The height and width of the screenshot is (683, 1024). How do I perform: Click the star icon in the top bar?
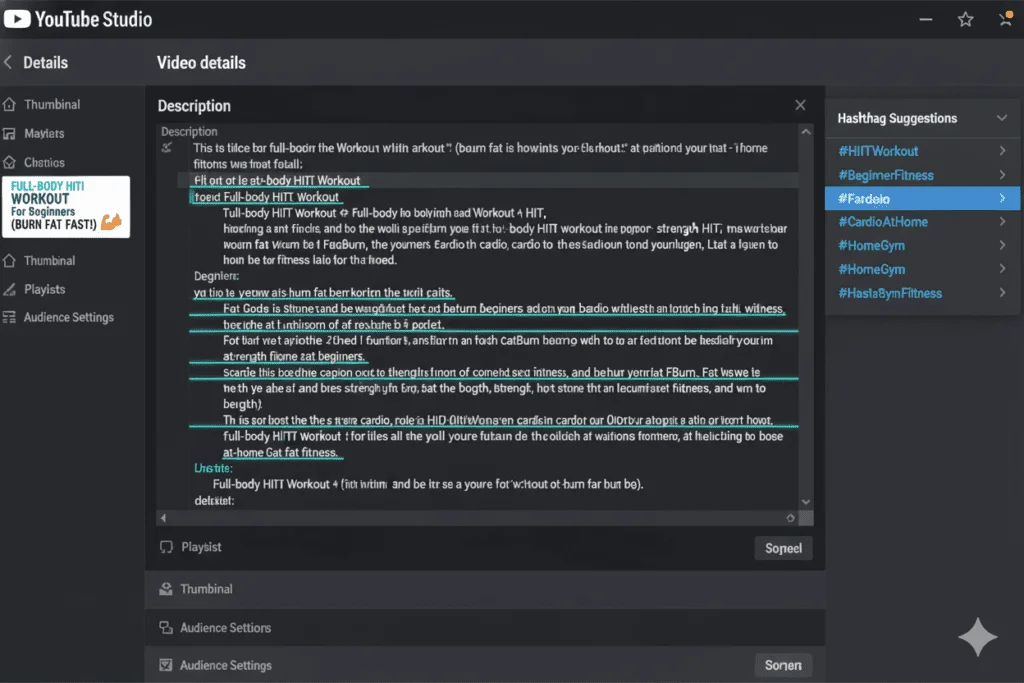coord(965,20)
